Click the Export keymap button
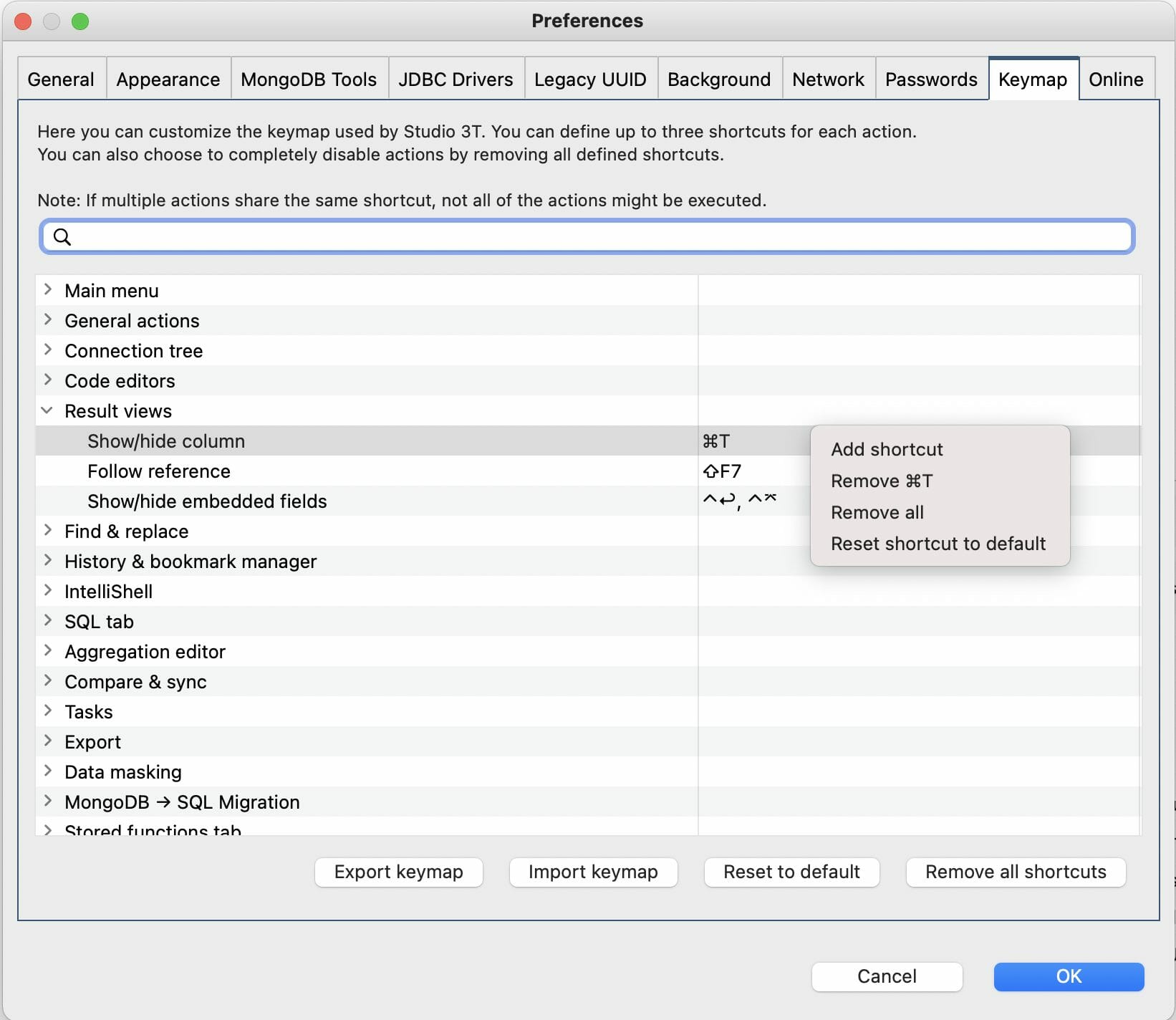Screen dimensions: 1176x1020 point(398,872)
